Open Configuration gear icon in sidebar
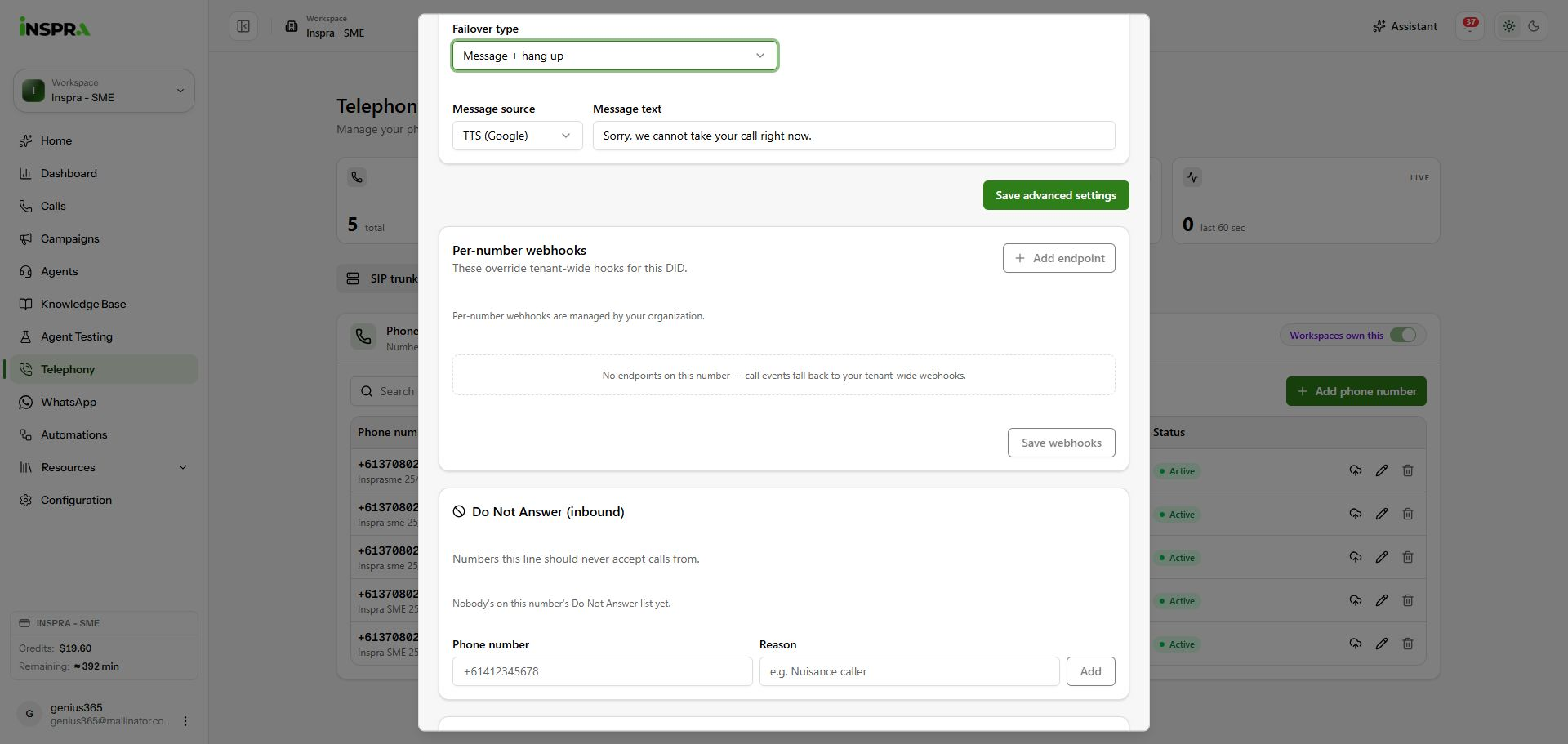The height and width of the screenshot is (744, 1568). [x=26, y=500]
